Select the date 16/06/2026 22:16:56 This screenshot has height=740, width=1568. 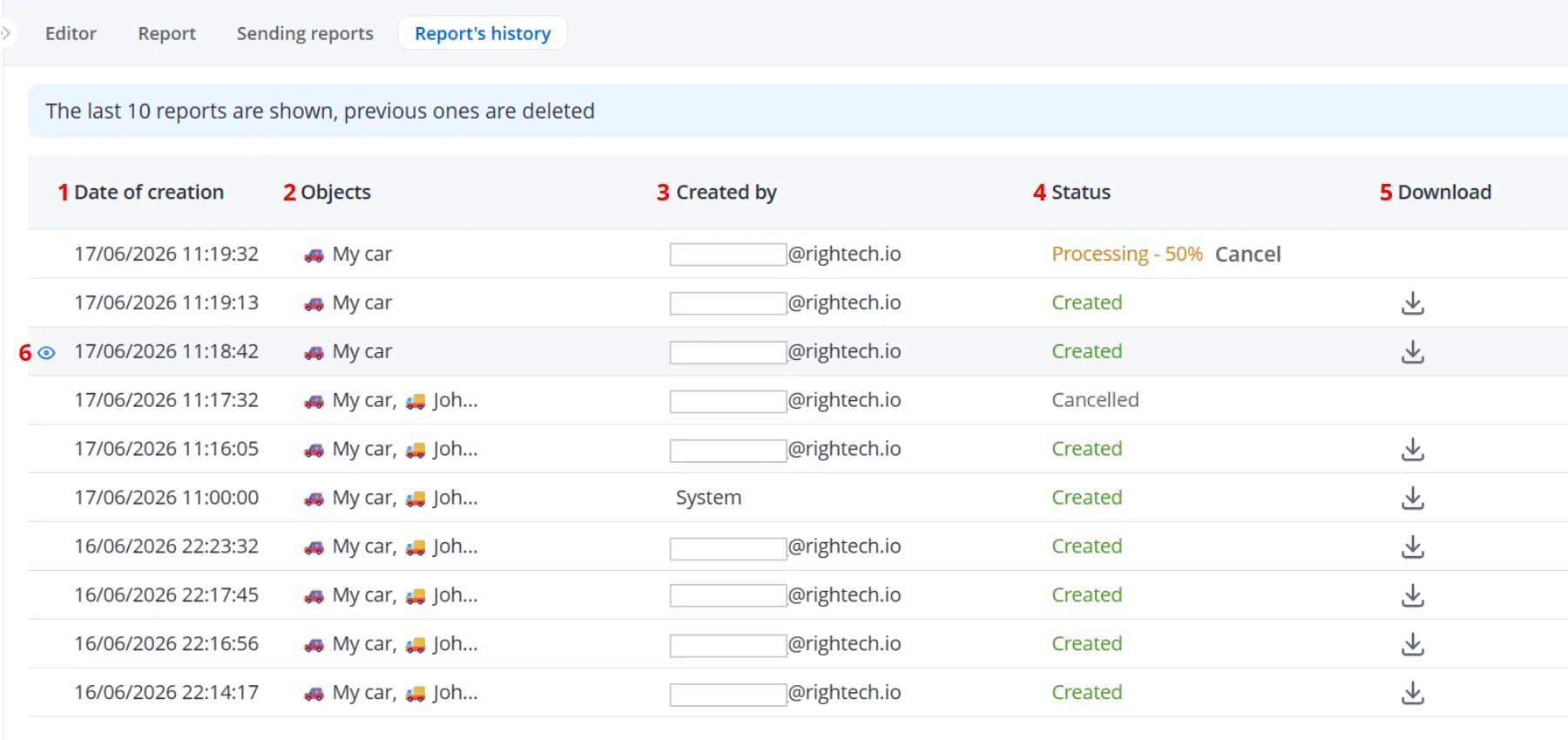coord(166,644)
